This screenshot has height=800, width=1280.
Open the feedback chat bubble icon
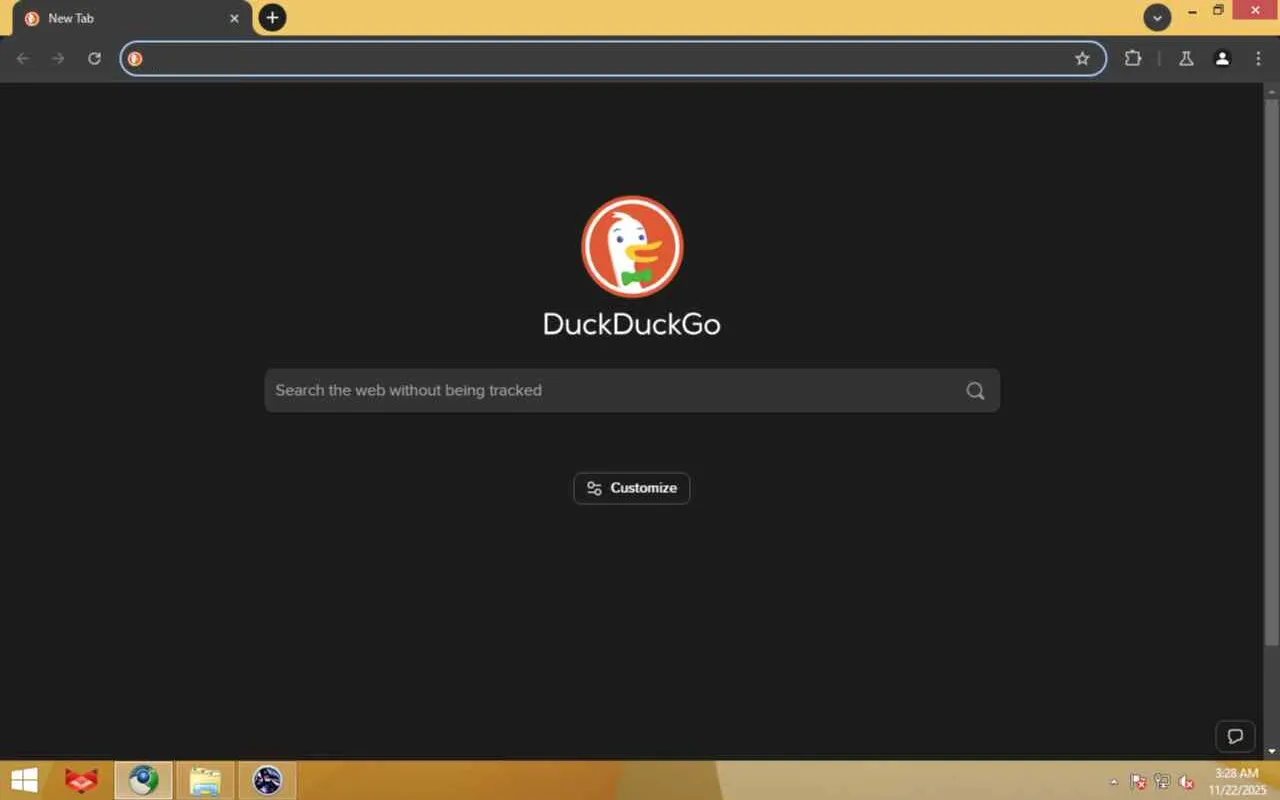(x=1235, y=737)
